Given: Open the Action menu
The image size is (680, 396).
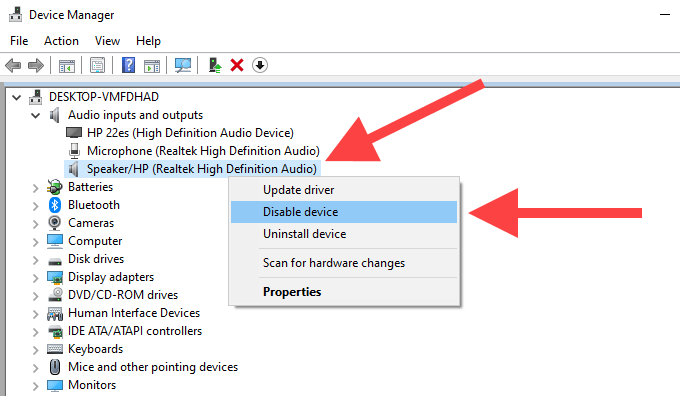Looking at the screenshot, I should pyautogui.click(x=61, y=41).
